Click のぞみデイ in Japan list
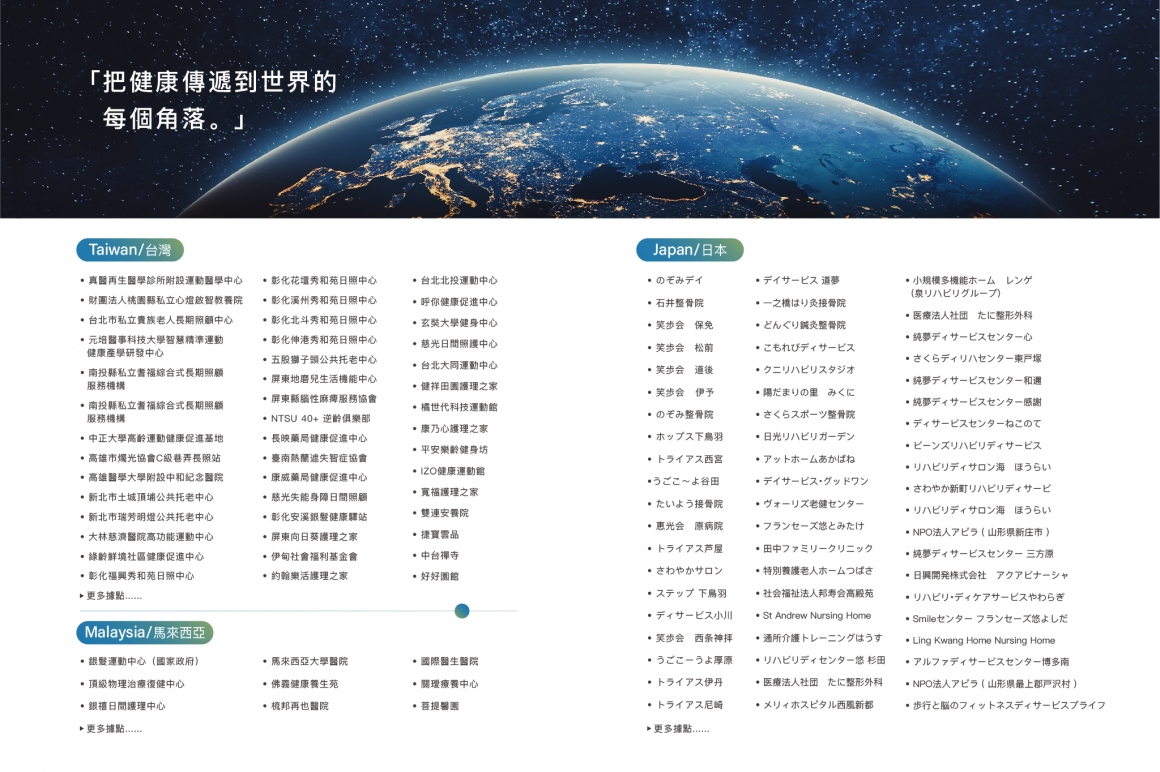The image size is (1160, 772). 679,281
